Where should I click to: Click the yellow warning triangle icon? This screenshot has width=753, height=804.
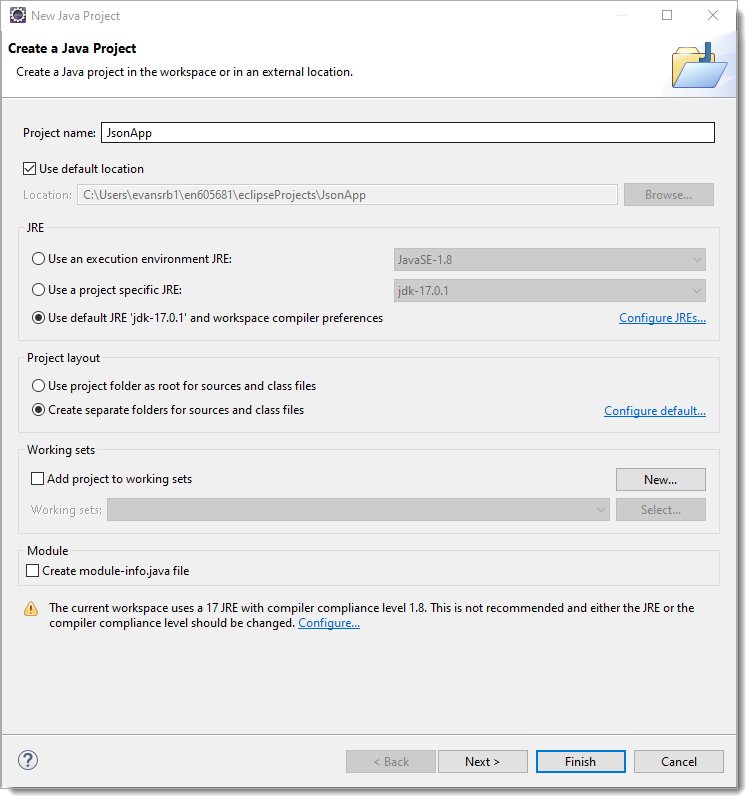pyautogui.click(x=31, y=609)
